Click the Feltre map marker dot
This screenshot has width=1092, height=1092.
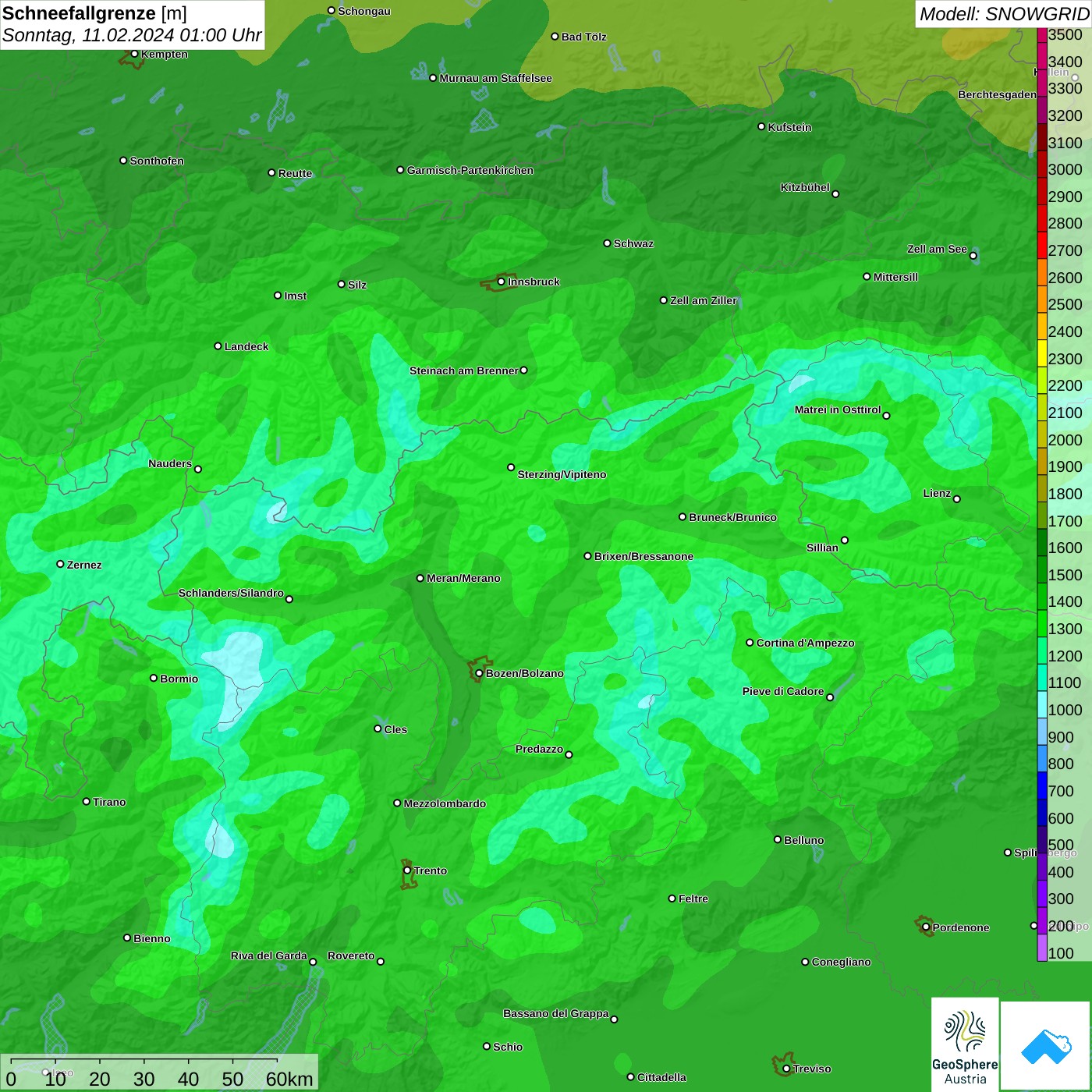point(672,899)
